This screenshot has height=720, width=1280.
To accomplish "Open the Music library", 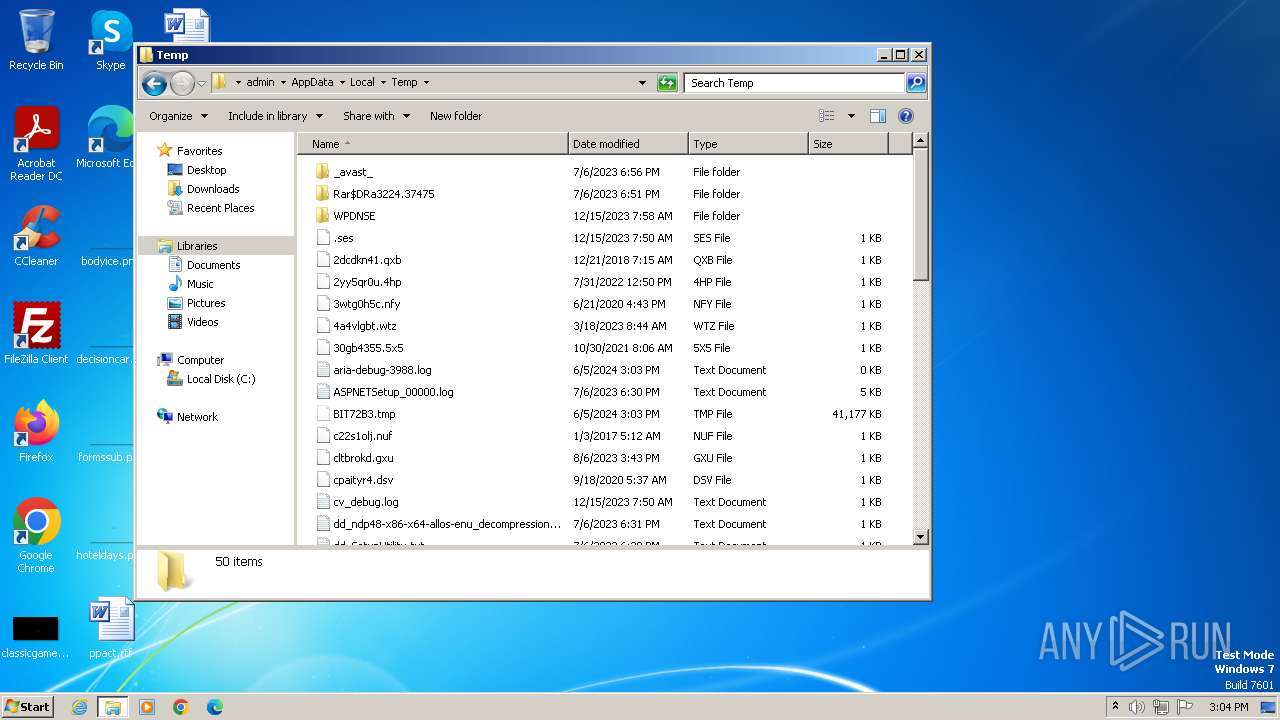I will coord(200,284).
